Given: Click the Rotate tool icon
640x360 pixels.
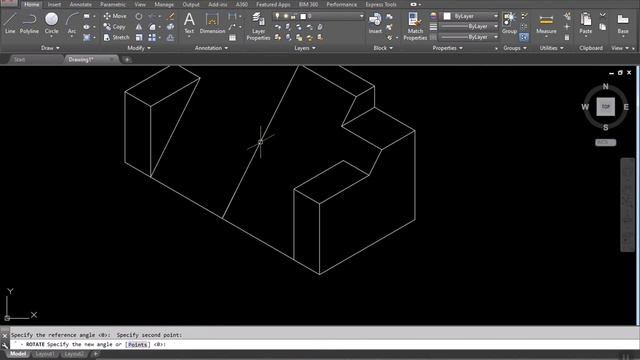Looking at the screenshot, I should tap(139, 16).
